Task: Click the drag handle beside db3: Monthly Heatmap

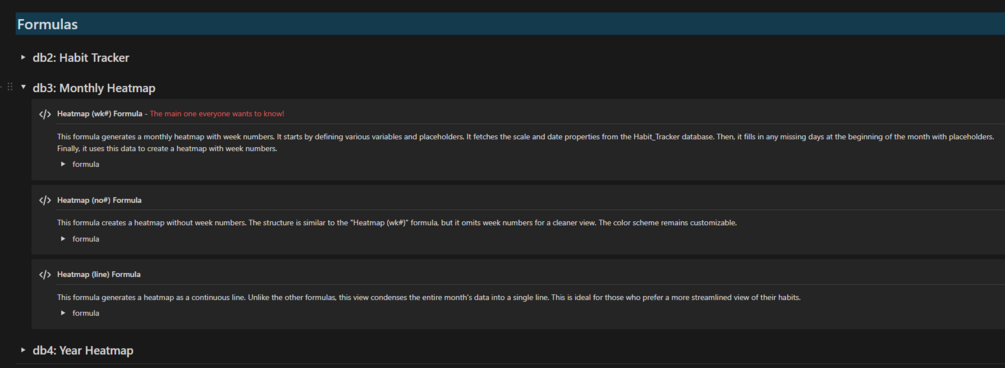Action: (x=10, y=87)
